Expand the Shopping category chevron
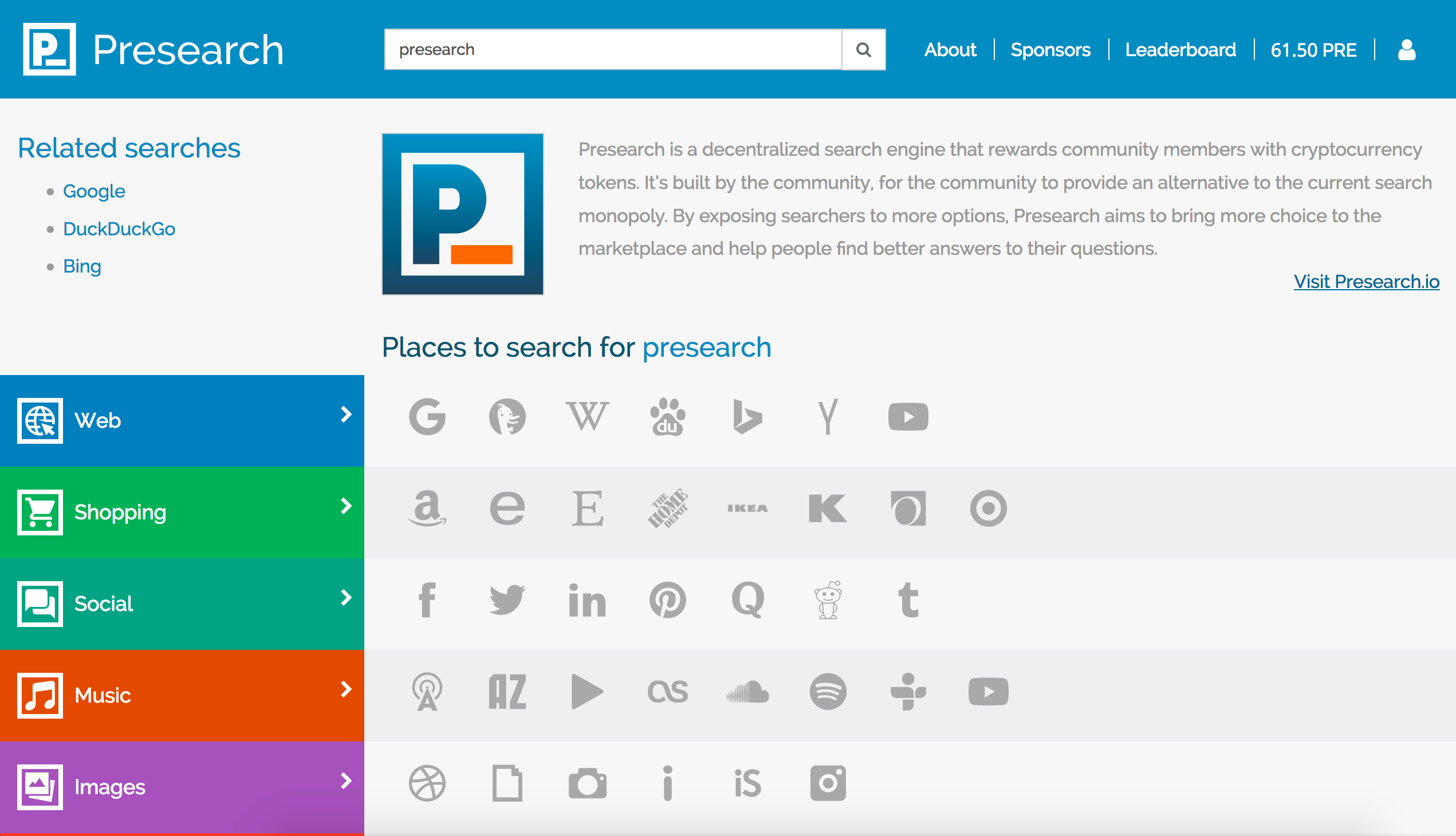 346,506
